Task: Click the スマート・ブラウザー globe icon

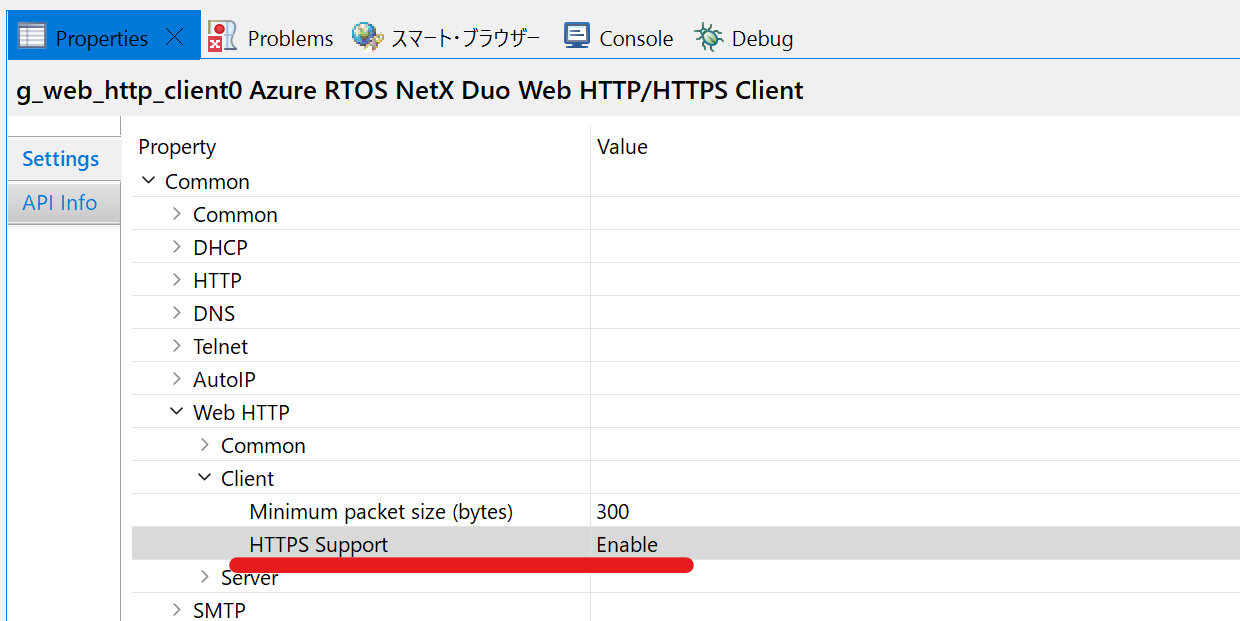Action: pos(367,37)
